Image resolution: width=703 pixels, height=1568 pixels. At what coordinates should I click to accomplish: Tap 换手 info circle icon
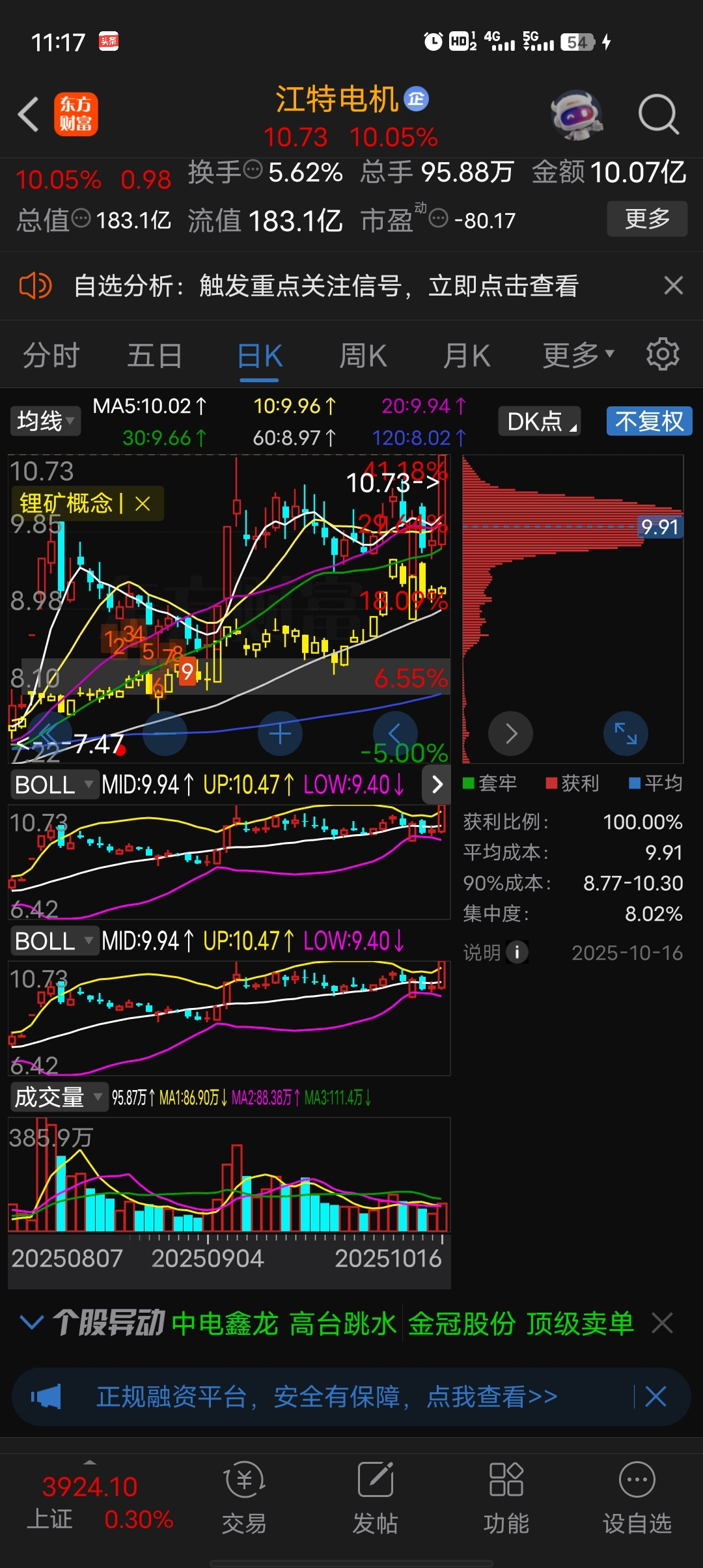(253, 171)
